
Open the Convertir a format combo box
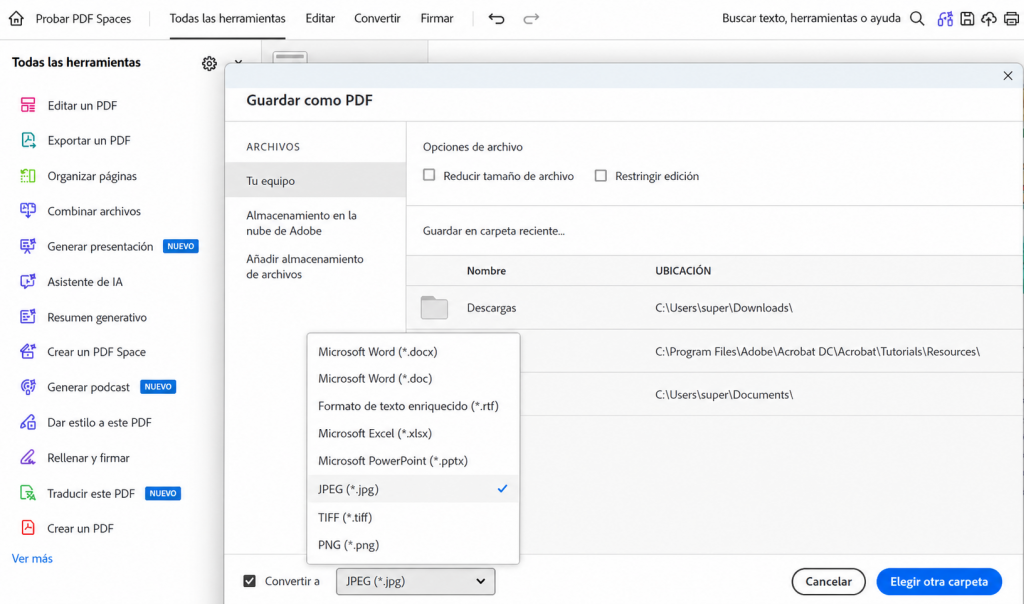415,581
